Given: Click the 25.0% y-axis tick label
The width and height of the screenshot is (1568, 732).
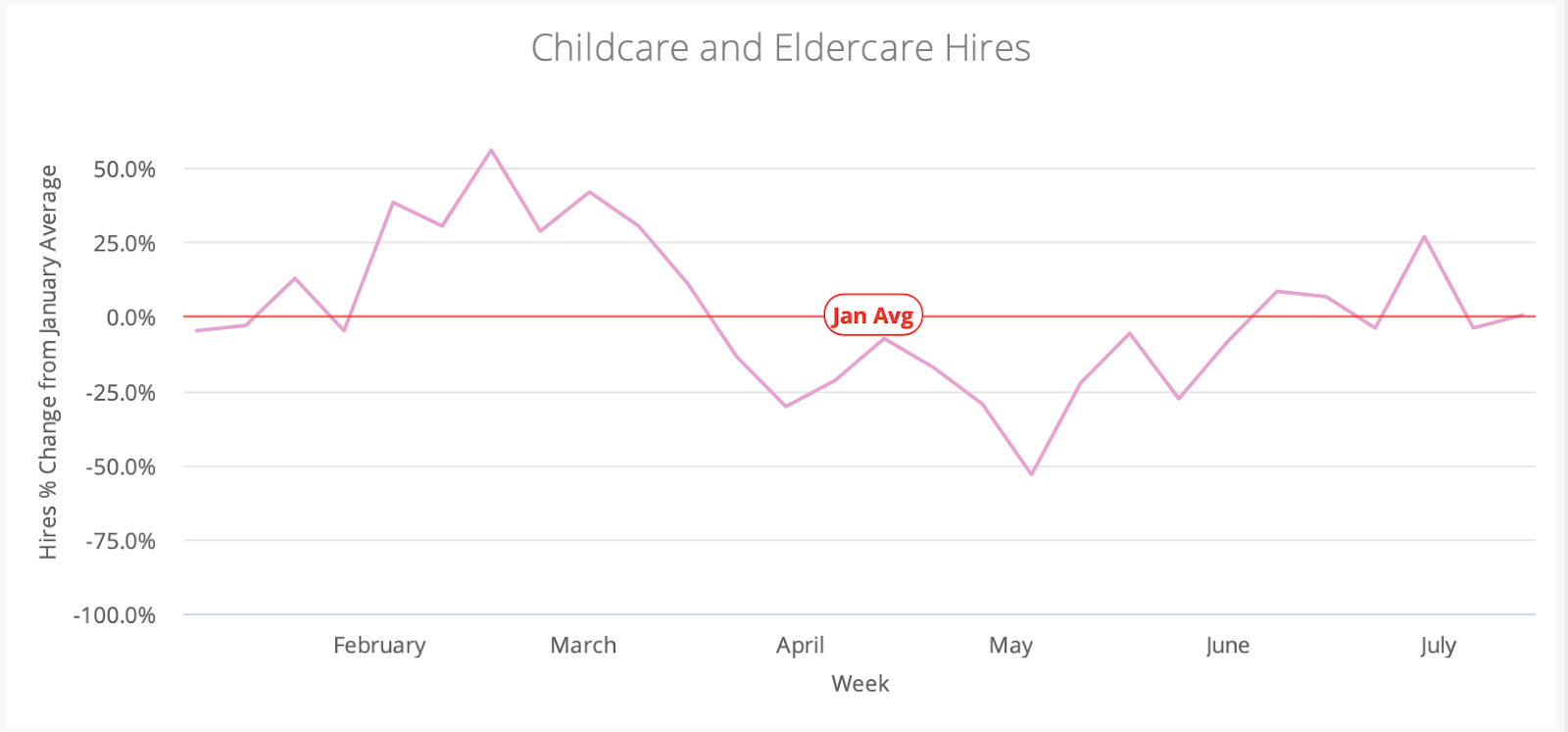Looking at the screenshot, I should 124,244.
